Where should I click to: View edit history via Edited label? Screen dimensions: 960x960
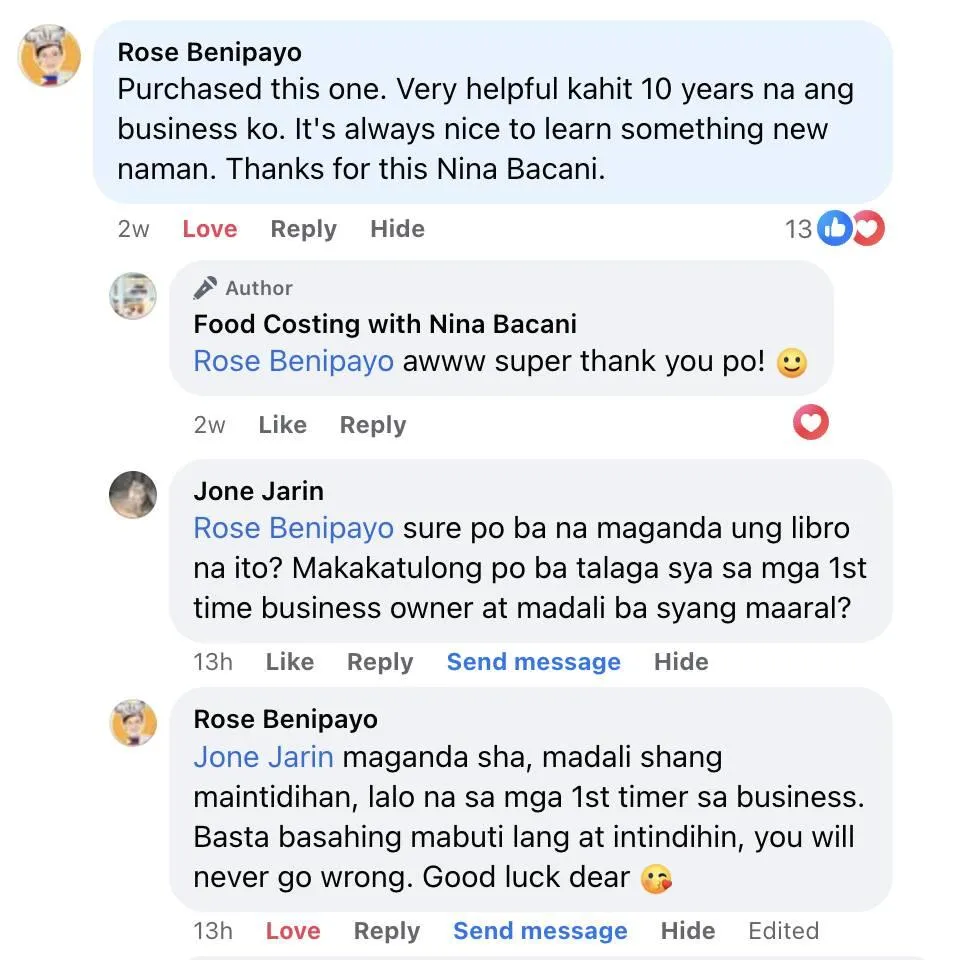coord(784,931)
